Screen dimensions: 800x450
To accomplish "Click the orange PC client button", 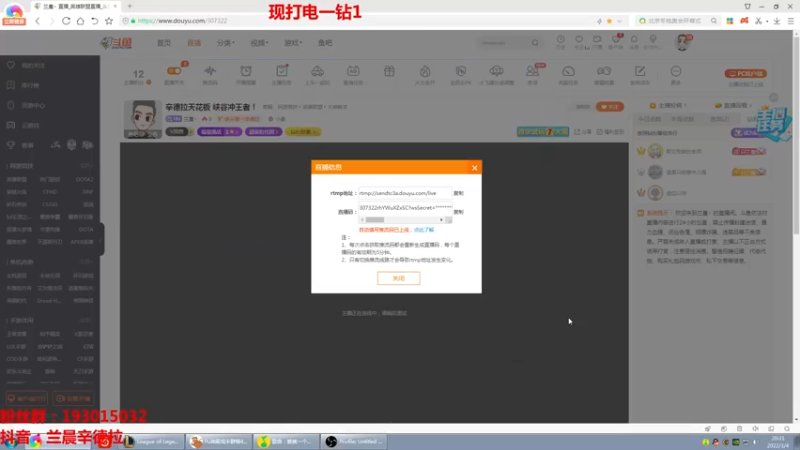I will pyautogui.click(x=745, y=73).
